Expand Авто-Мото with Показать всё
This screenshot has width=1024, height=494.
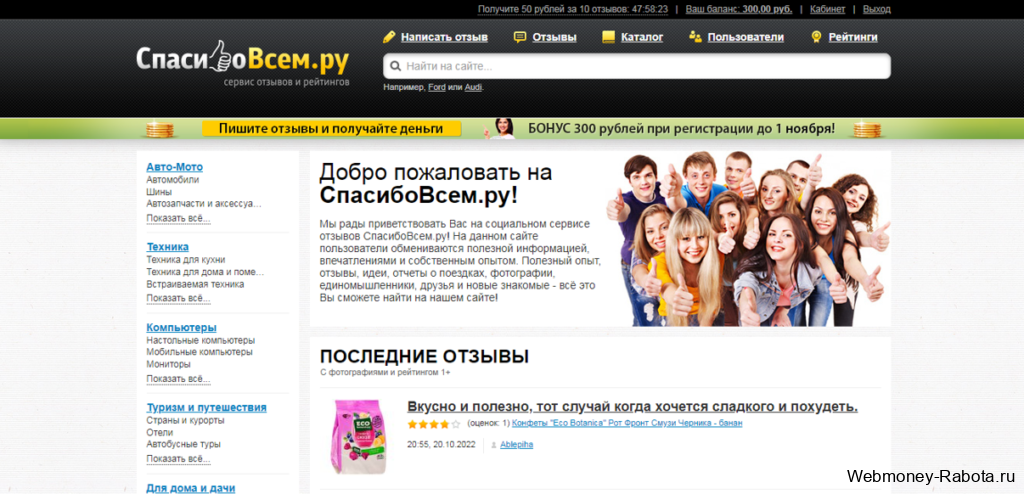click(178, 218)
